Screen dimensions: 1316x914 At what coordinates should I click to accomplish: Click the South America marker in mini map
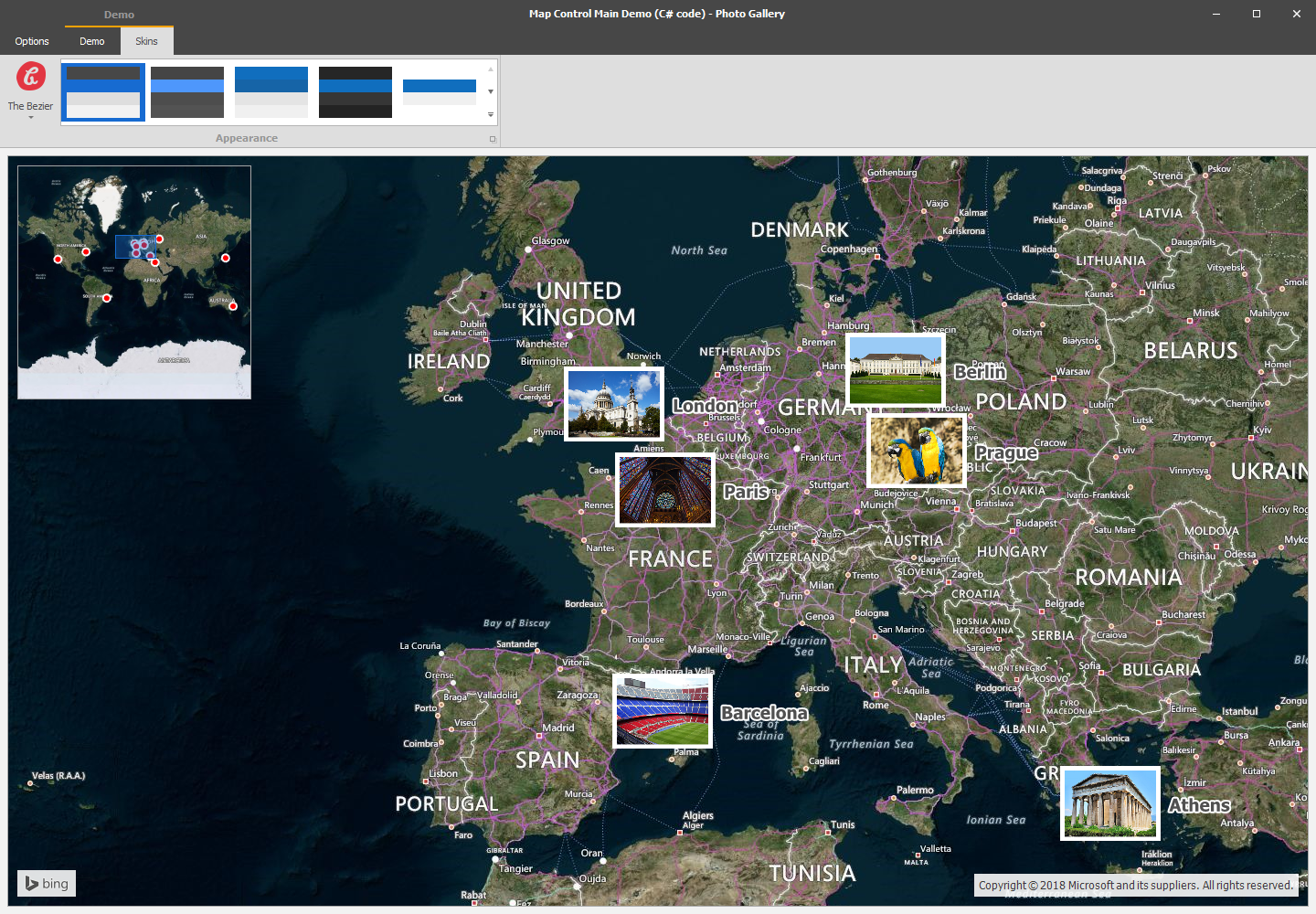pos(107,298)
